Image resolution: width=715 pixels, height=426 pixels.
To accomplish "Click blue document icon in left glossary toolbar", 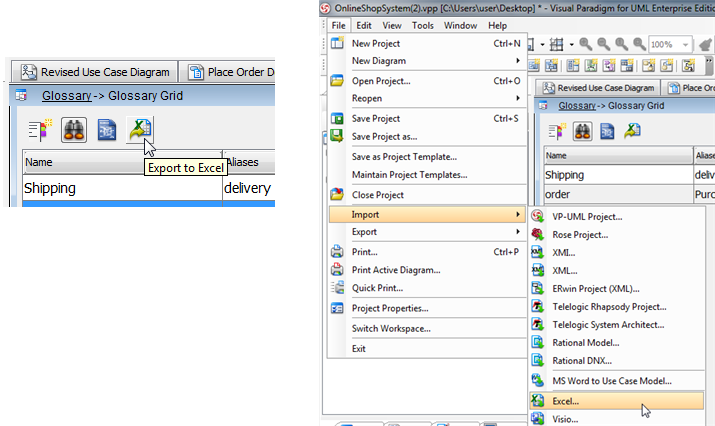I will (x=107, y=130).
